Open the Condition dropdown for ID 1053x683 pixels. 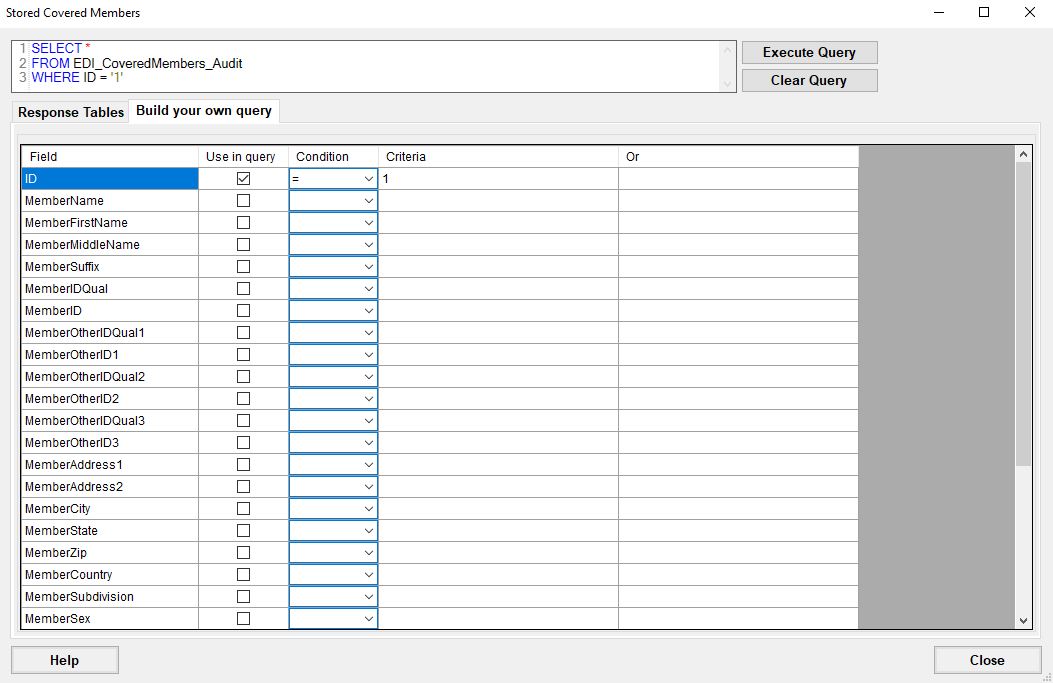tap(369, 179)
